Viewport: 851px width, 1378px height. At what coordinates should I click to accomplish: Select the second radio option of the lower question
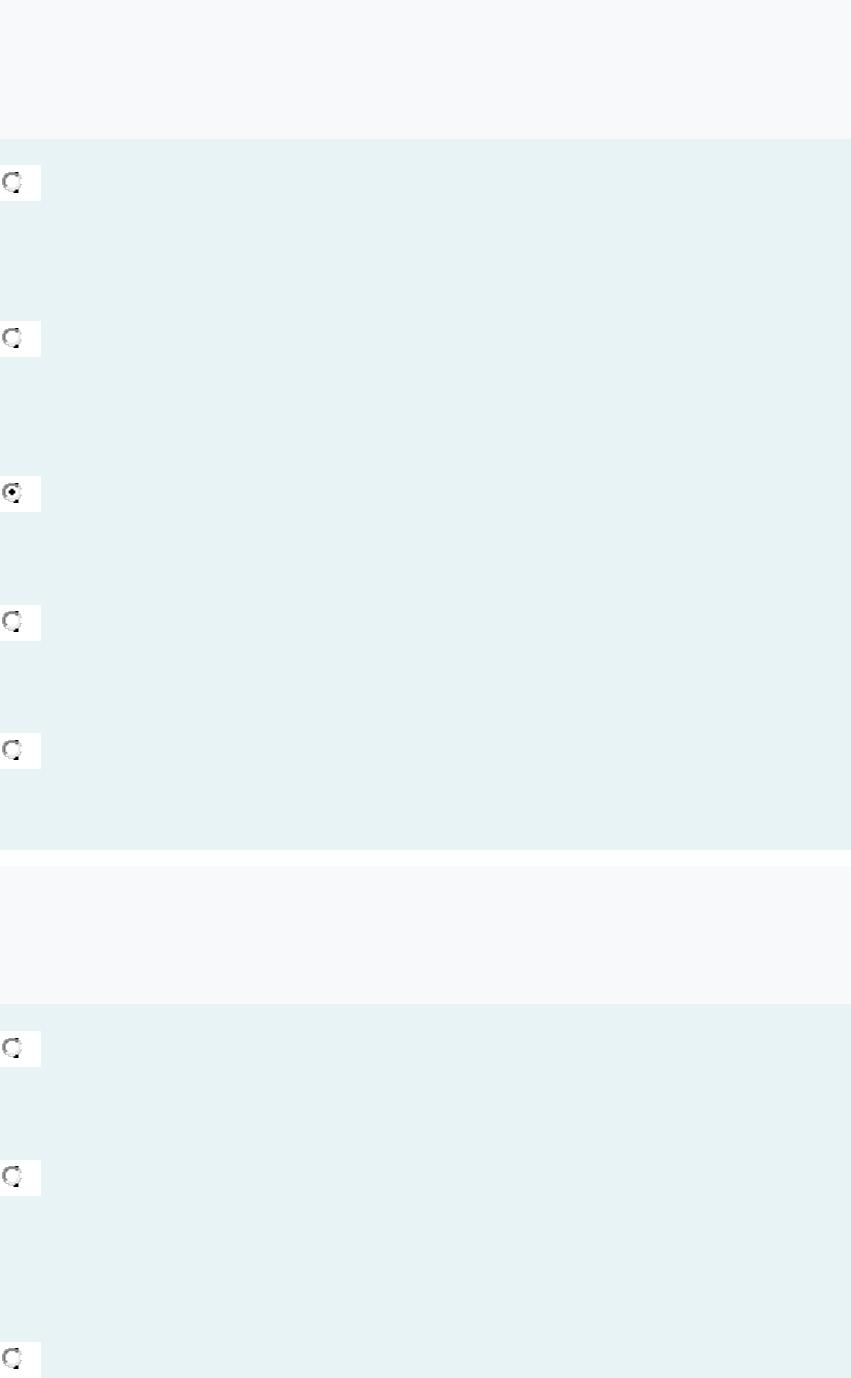pyautogui.click(x=12, y=1177)
